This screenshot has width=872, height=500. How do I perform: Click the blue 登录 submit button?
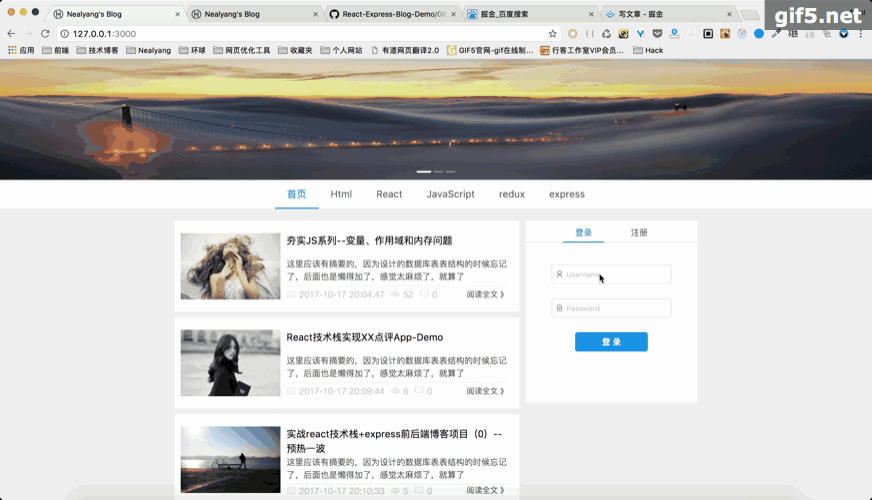(x=611, y=341)
